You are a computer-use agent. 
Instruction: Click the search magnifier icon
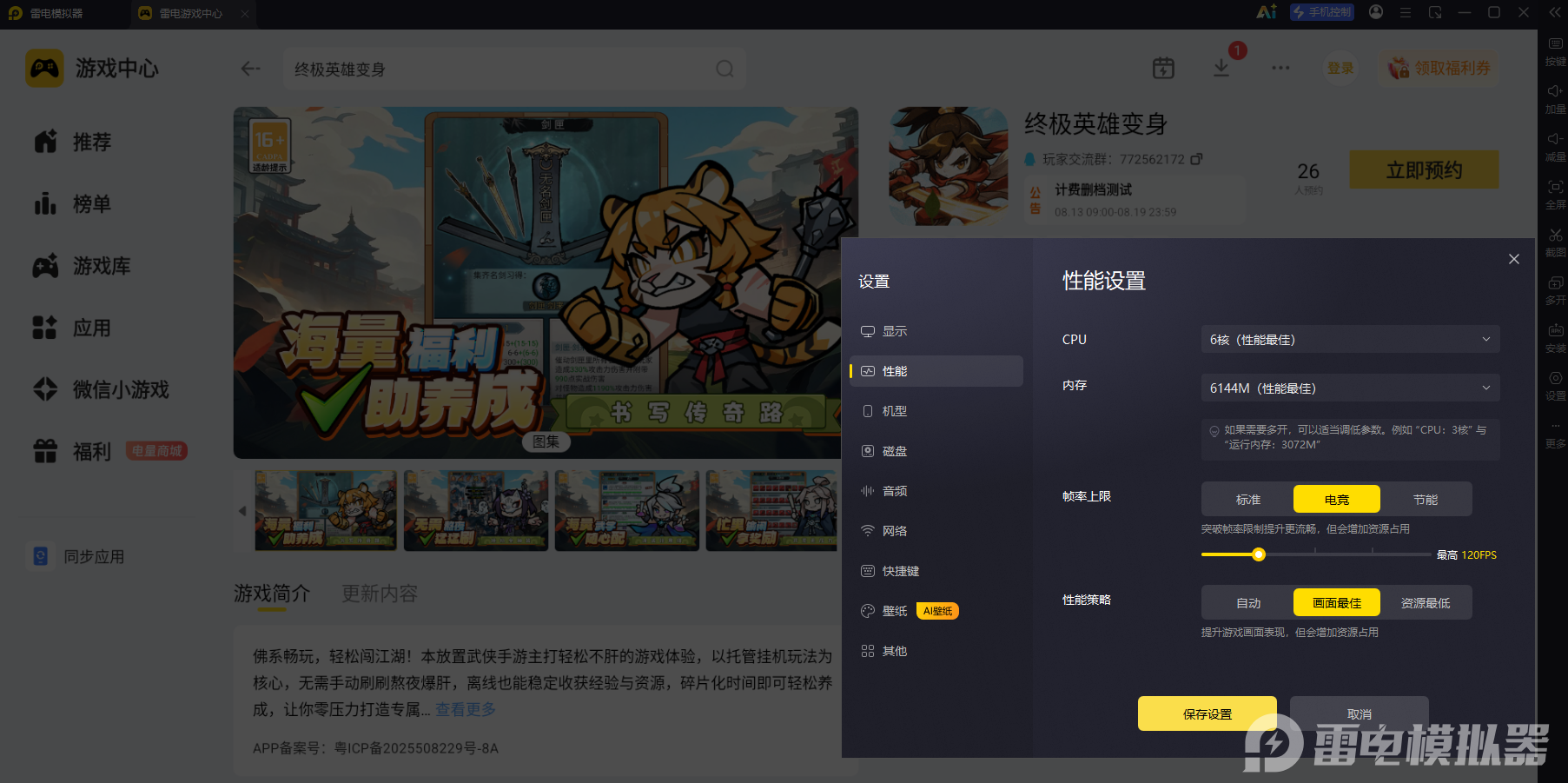point(724,69)
